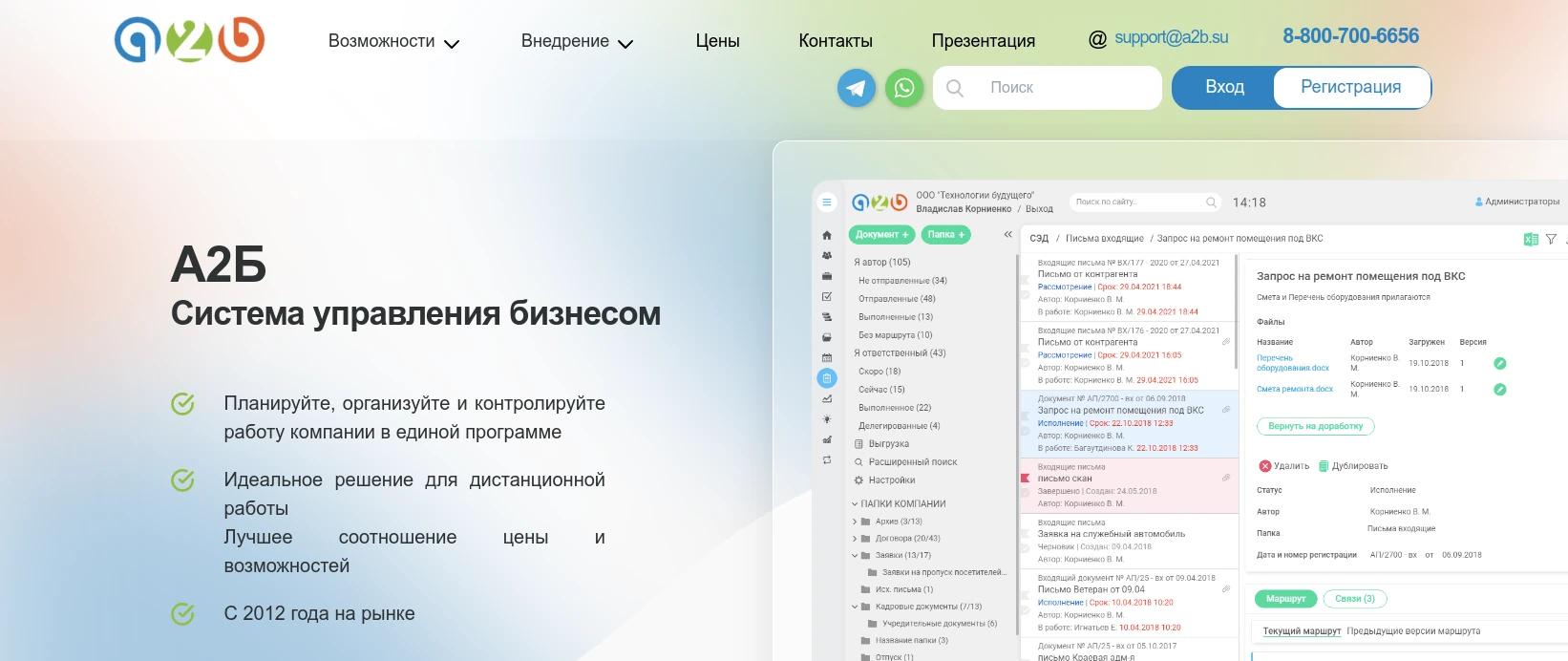Open the tasks checkmark icon in sidebar
The image size is (1568, 661).
827,296
